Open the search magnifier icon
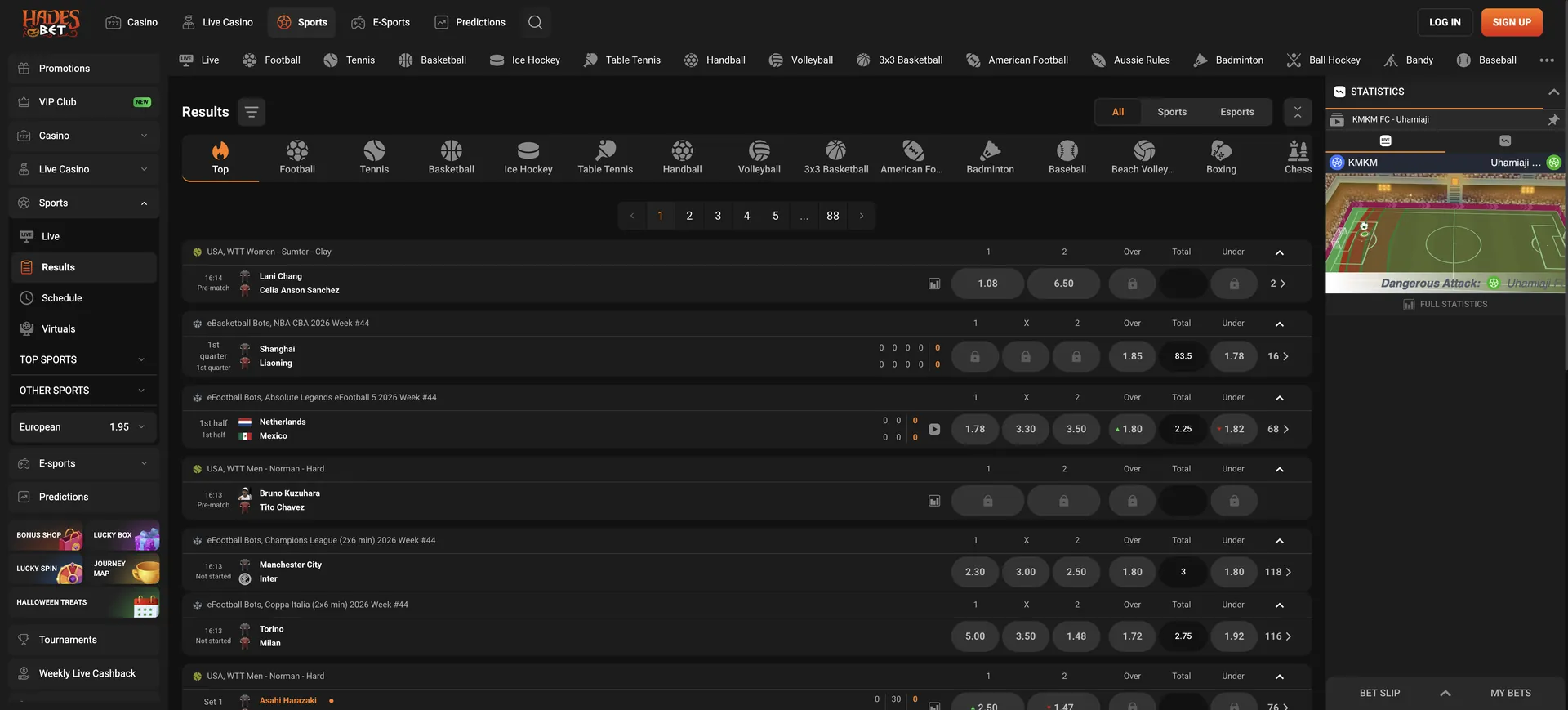Screen dimensions: 1568x710 point(535,22)
